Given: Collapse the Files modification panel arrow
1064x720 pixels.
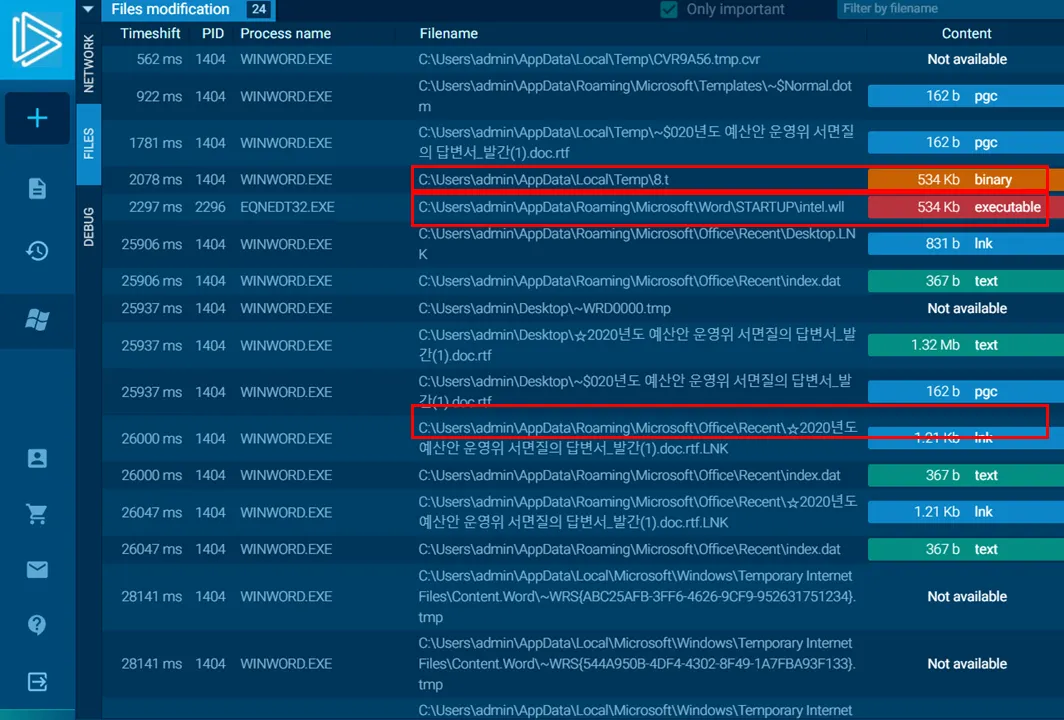Looking at the screenshot, I should (88, 10).
